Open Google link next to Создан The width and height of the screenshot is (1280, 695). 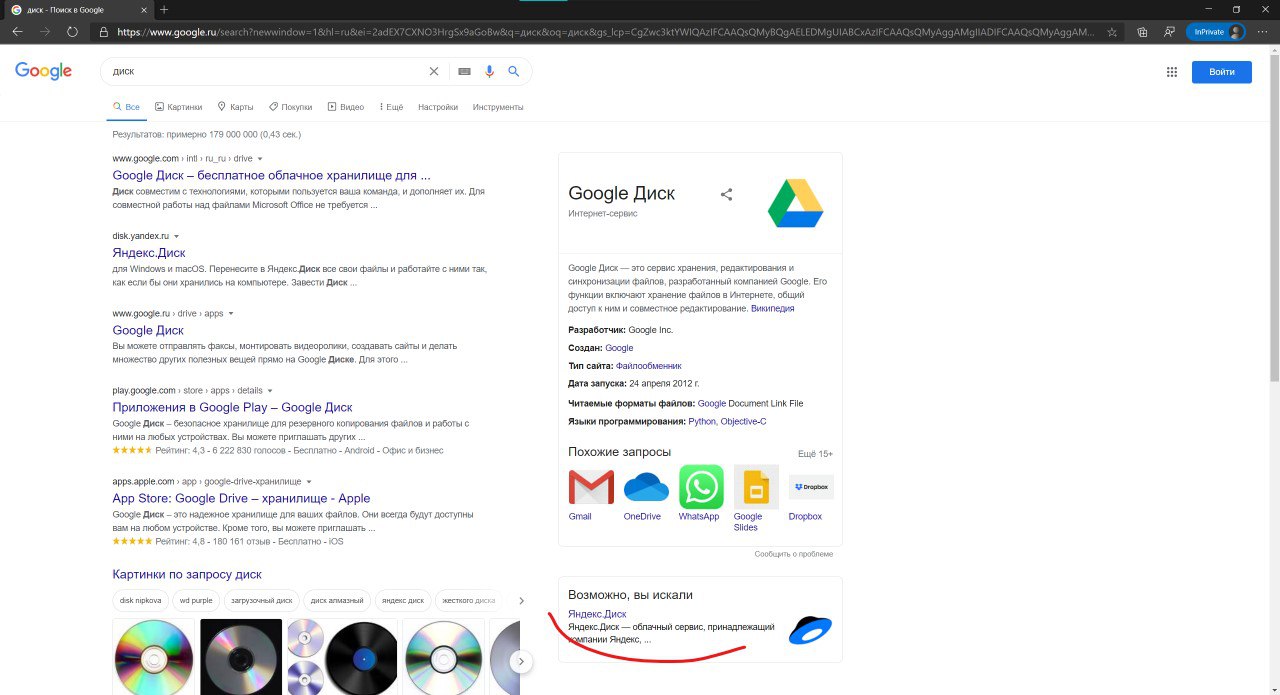(x=619, y=348)
